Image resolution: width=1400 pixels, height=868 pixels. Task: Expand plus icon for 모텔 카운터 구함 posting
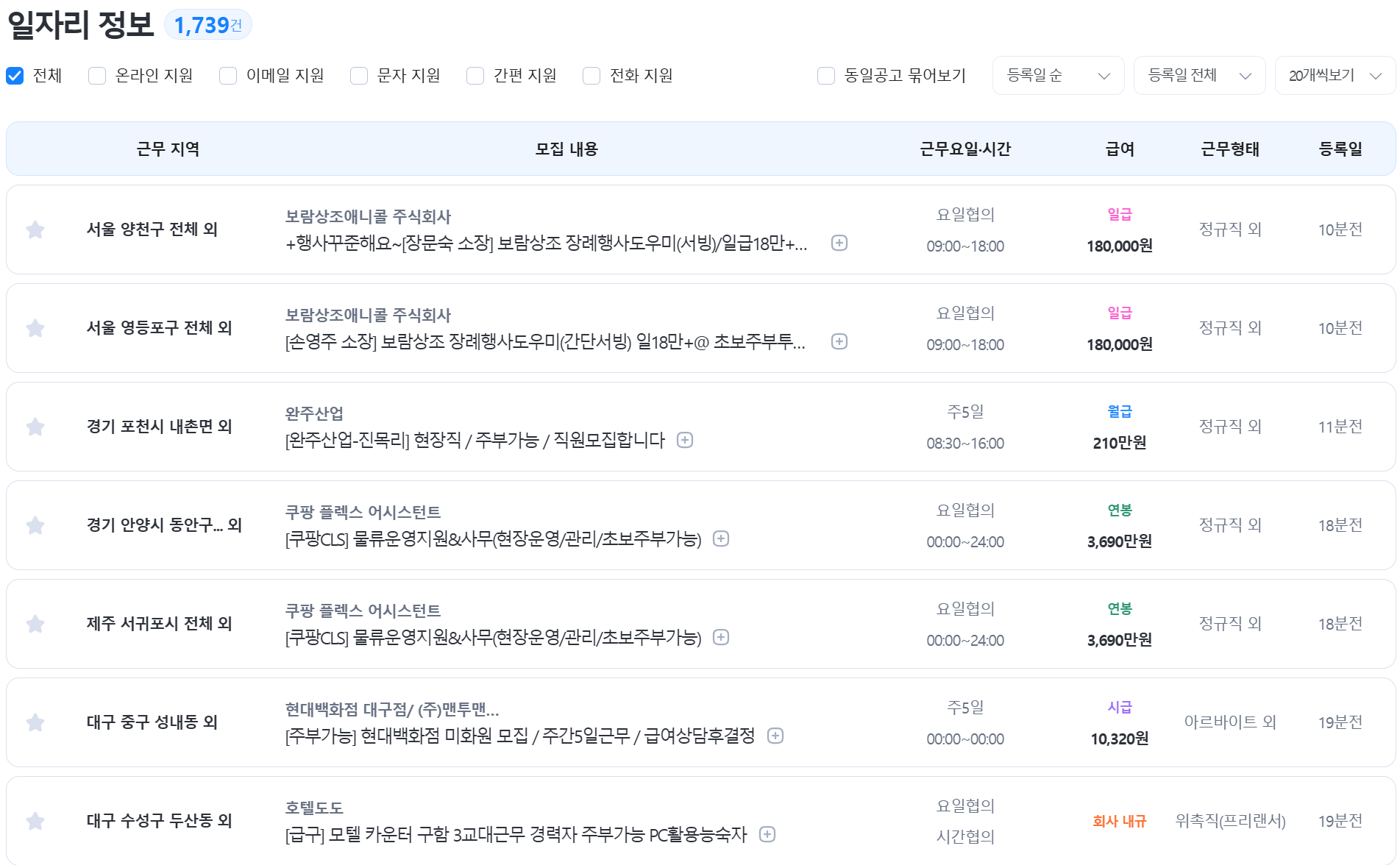click(767, 834)
